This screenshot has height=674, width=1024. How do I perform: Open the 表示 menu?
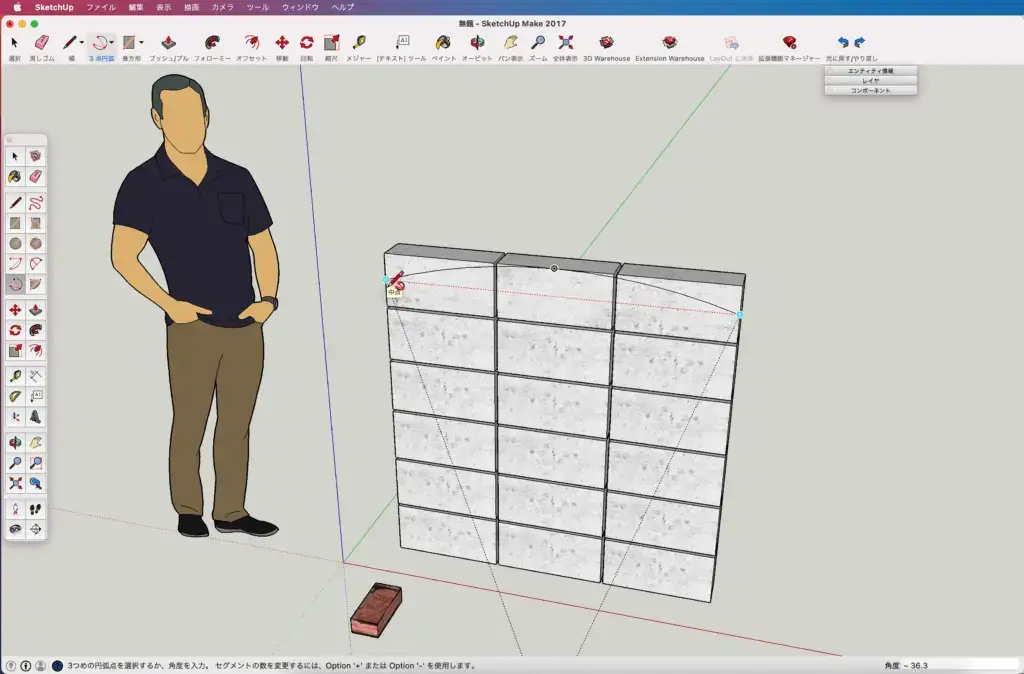pyautogui.click(x=164, y=7)
